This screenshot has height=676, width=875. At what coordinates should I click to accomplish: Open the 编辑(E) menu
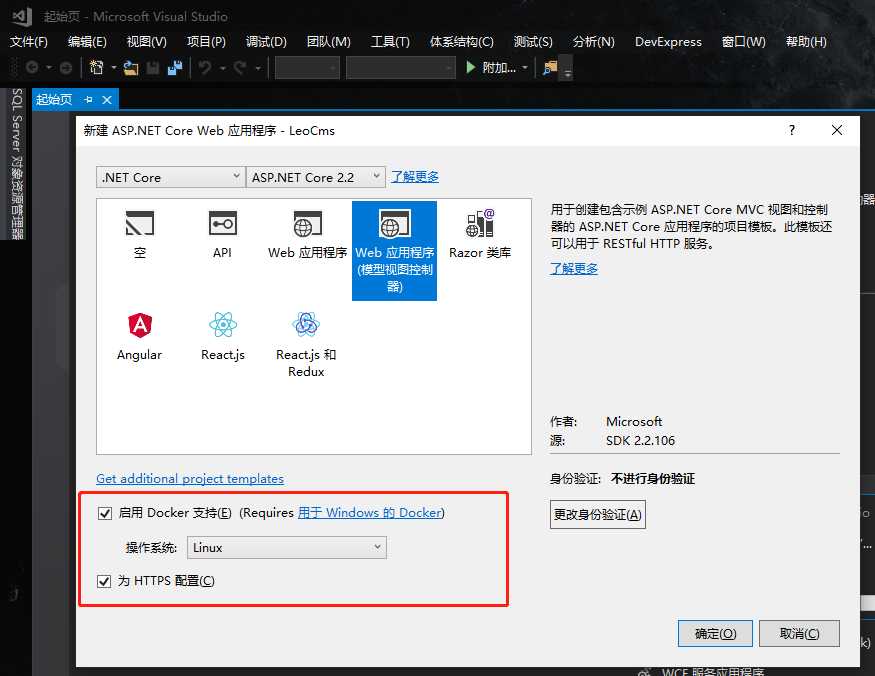click(87, 42)
